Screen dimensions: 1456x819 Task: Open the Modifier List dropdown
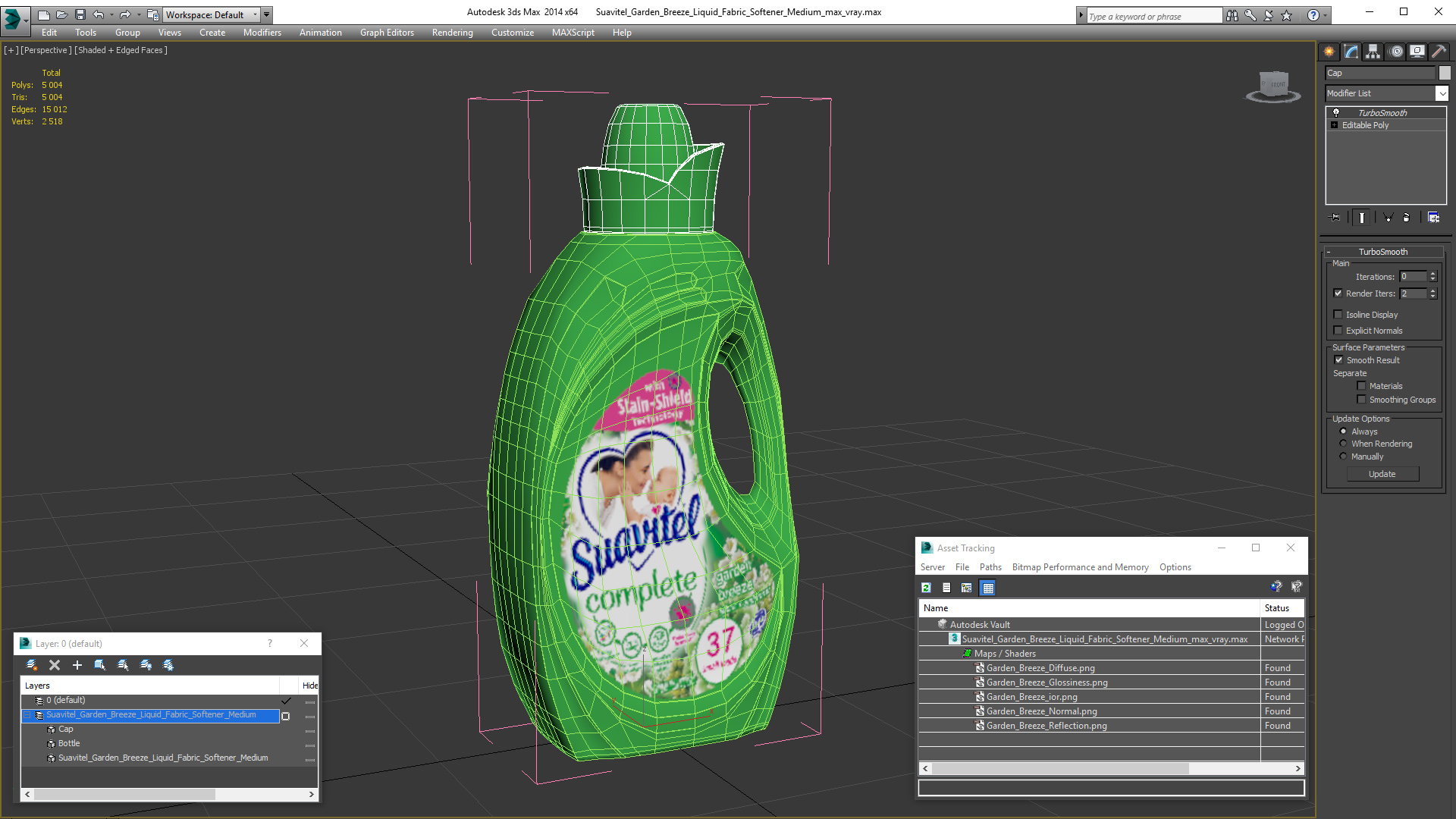point(1441,93)
